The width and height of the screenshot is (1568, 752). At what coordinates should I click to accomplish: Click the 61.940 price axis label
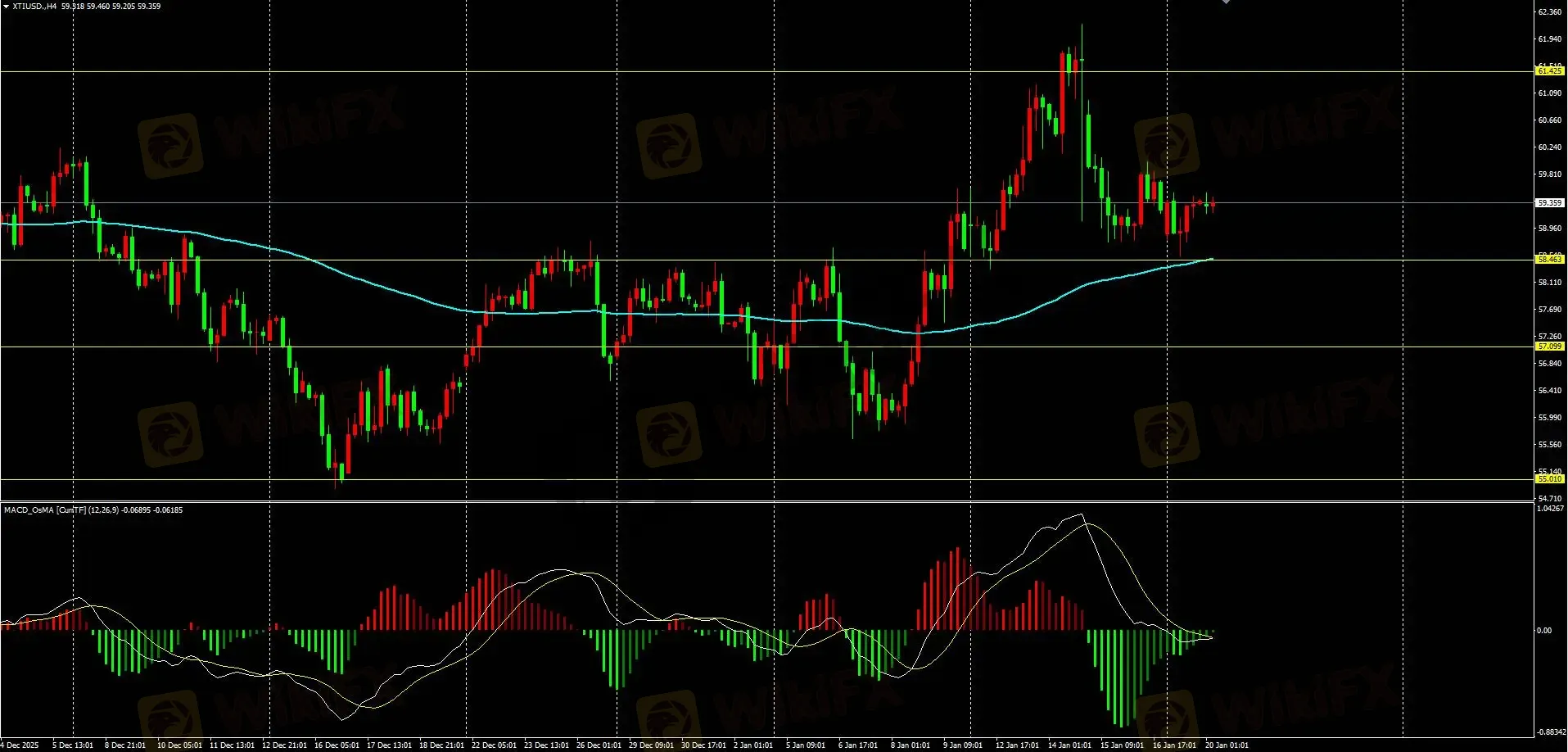pos(1550,39)
